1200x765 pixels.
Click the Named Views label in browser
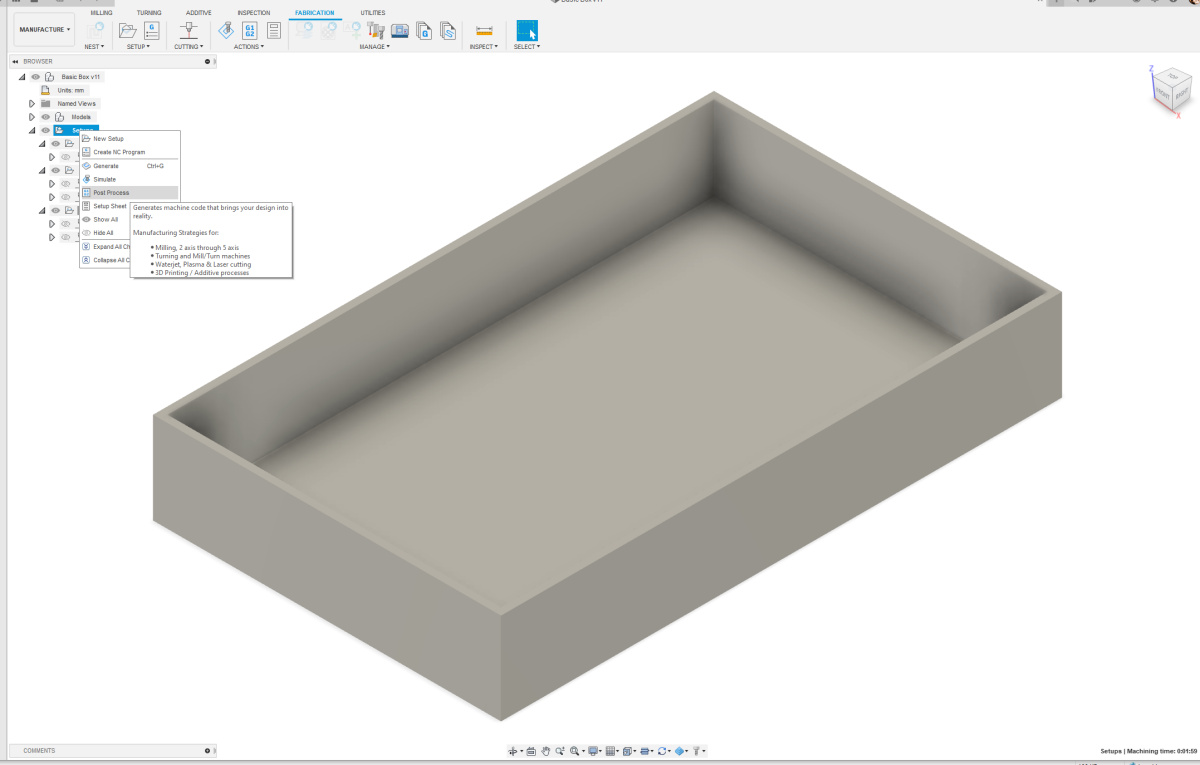coord(77,103)
